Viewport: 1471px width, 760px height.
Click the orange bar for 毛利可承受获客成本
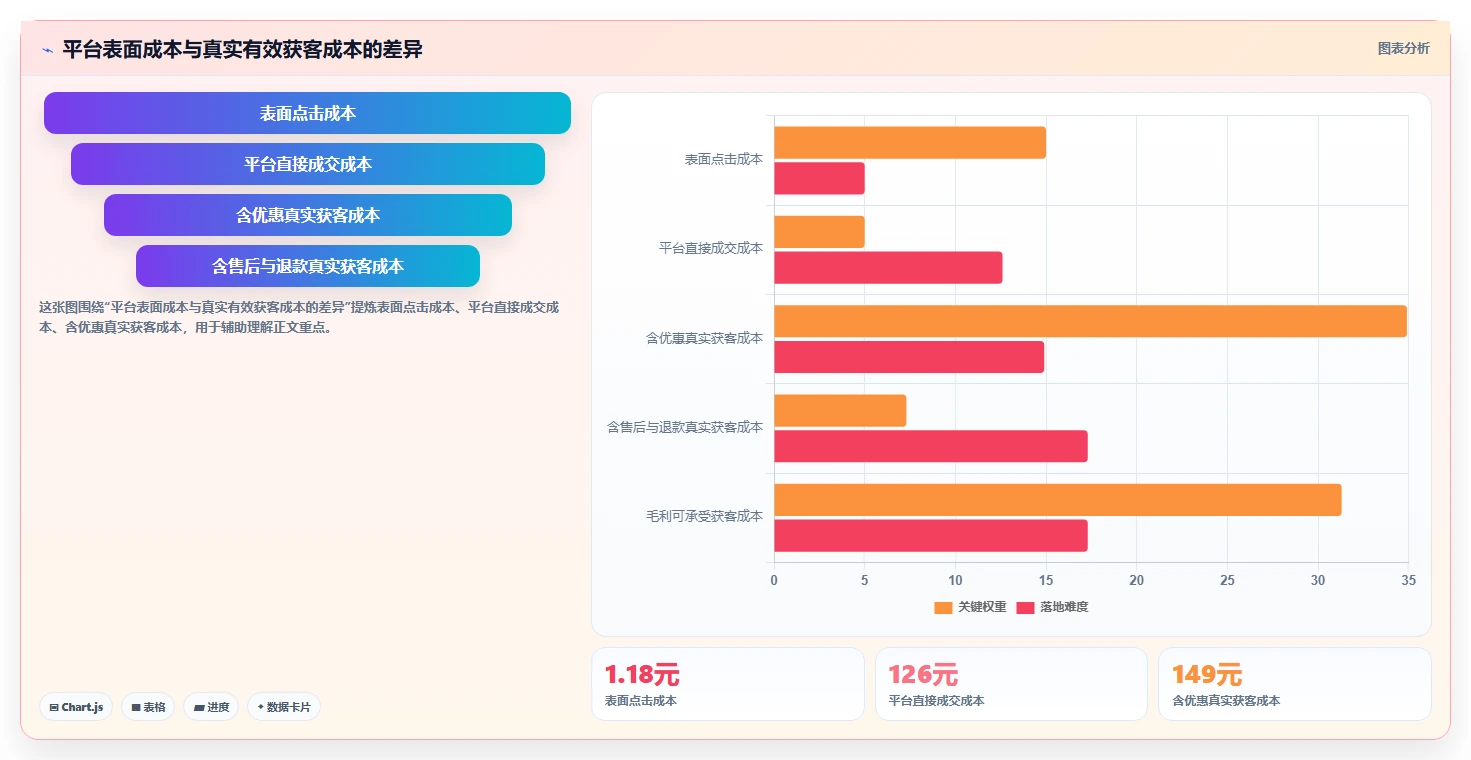coord(1058,500)
